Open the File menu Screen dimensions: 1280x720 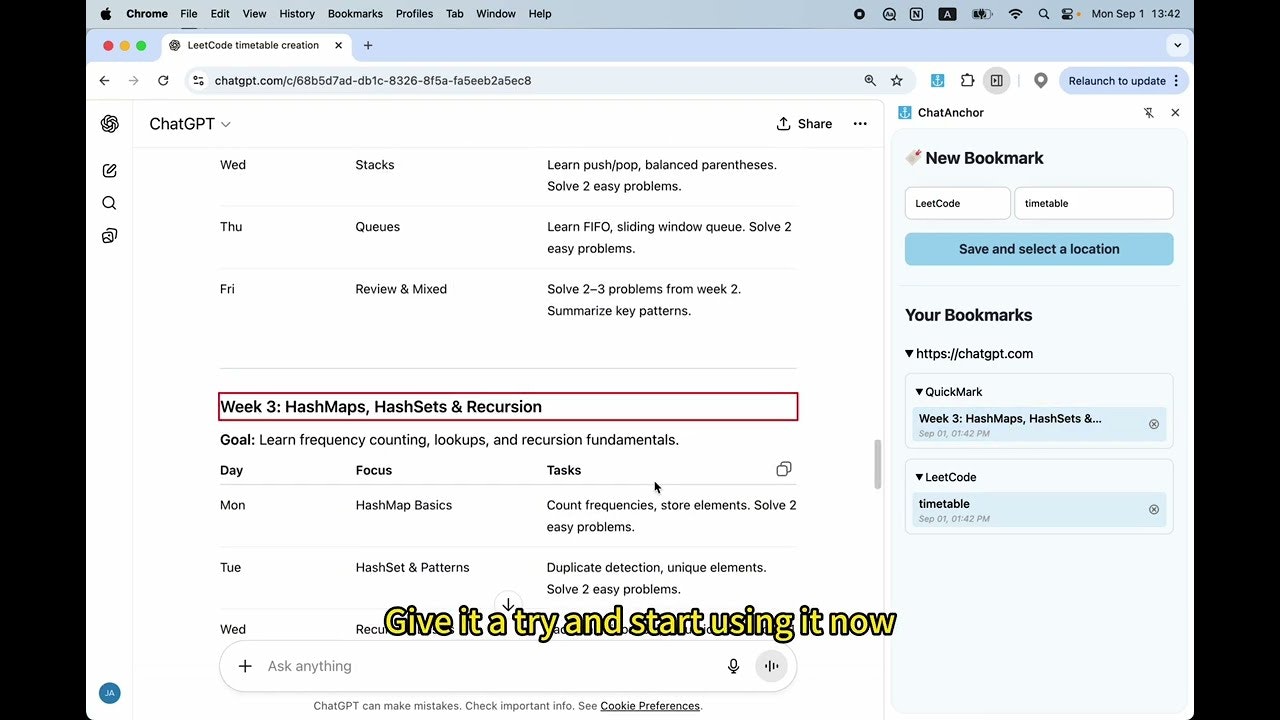pyautogui.click(x=189, y=14)
